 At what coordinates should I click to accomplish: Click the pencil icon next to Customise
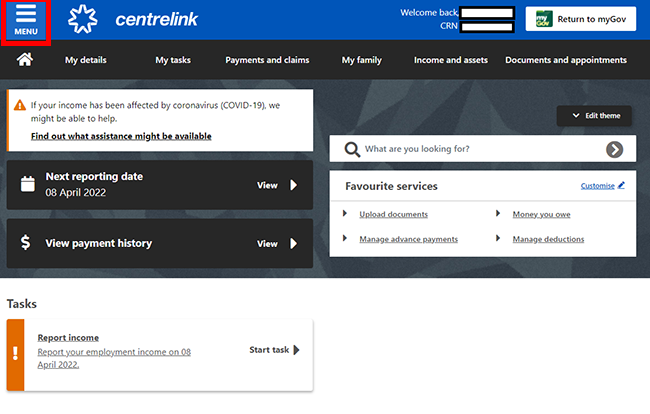click(621, 185)
